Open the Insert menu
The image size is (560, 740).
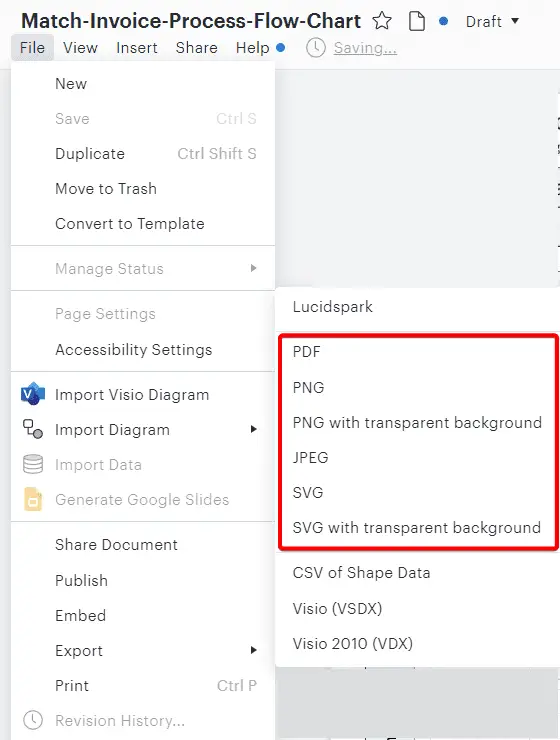pyautogui.click(x=137, y=48)
